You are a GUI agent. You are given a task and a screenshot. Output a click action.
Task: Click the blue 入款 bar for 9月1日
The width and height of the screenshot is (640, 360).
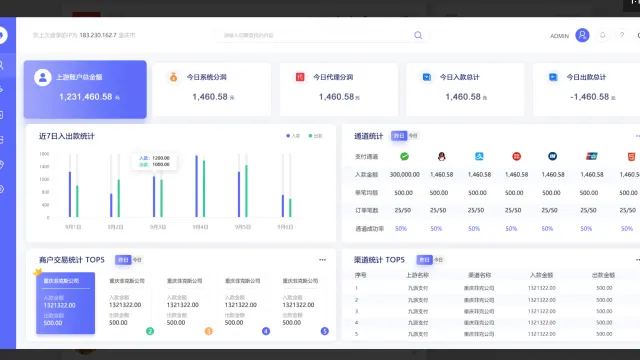click(x=70, y=194)
